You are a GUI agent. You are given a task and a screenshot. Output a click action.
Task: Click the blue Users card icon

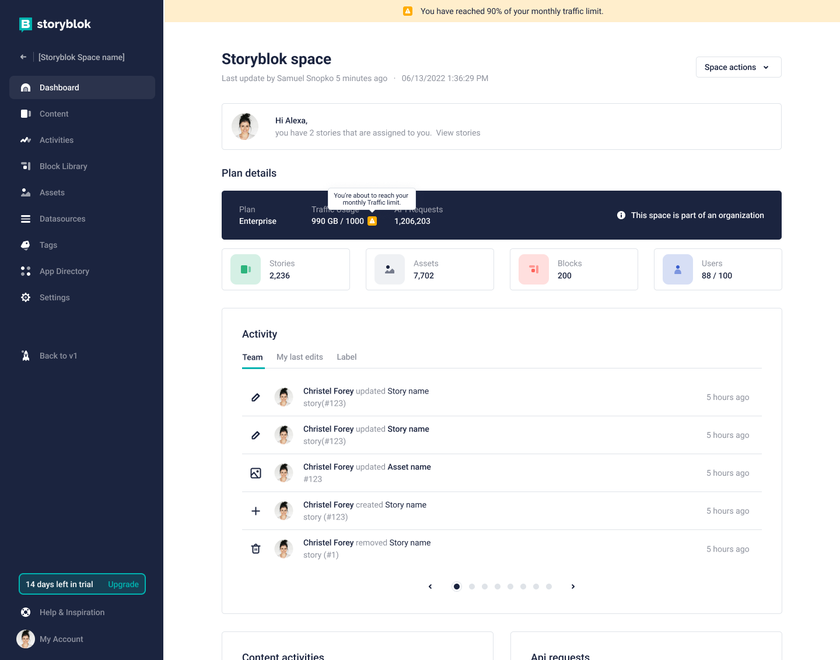pos(678,269)
